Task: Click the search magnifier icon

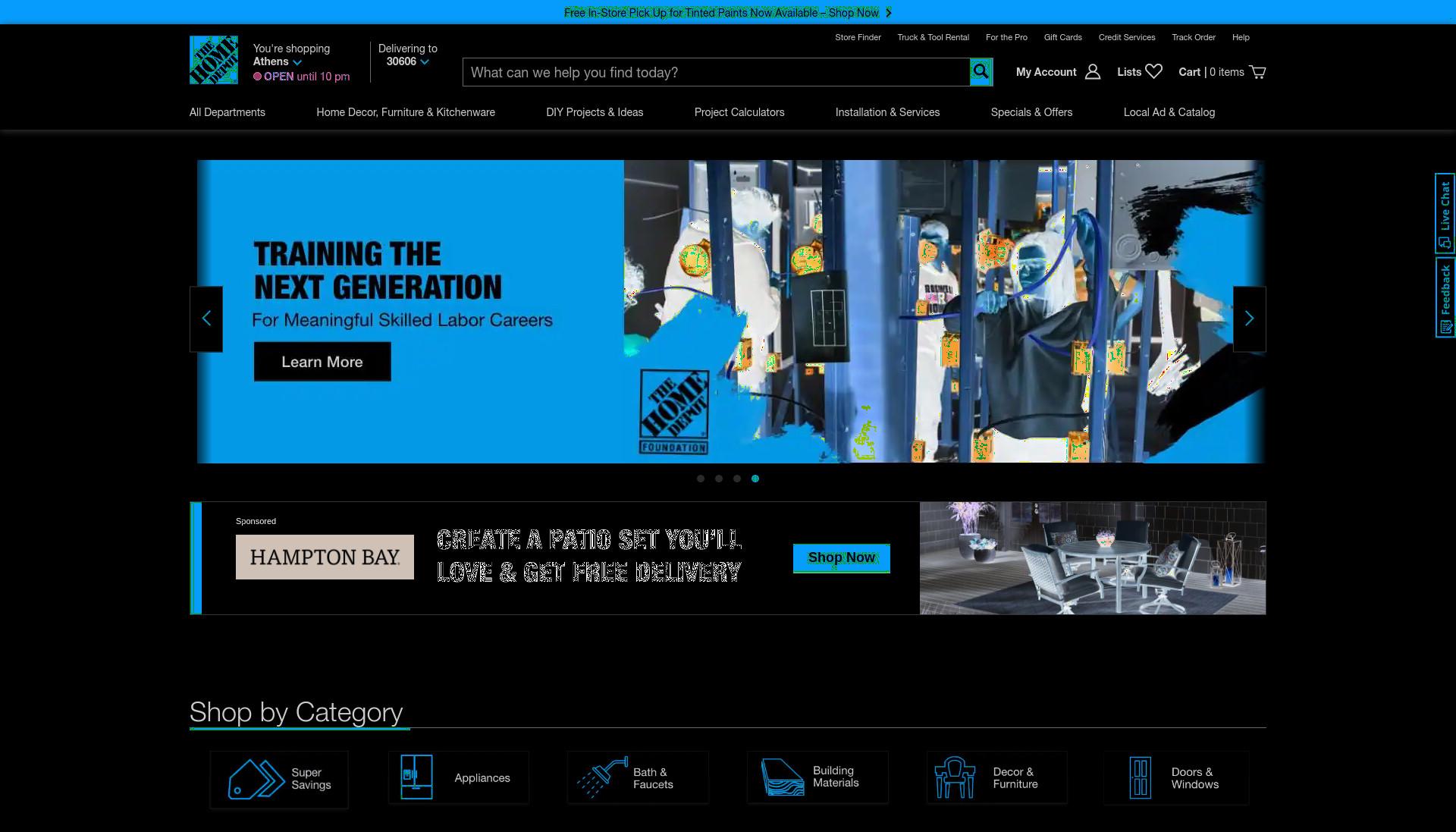Action: pos(981,72)
